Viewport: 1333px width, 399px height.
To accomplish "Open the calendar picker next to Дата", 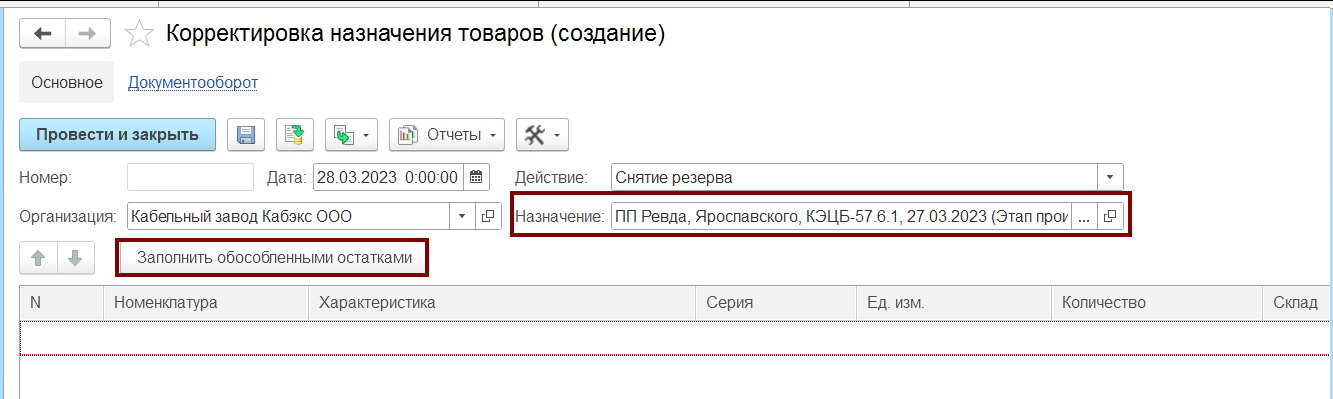I will click(476, 178).
